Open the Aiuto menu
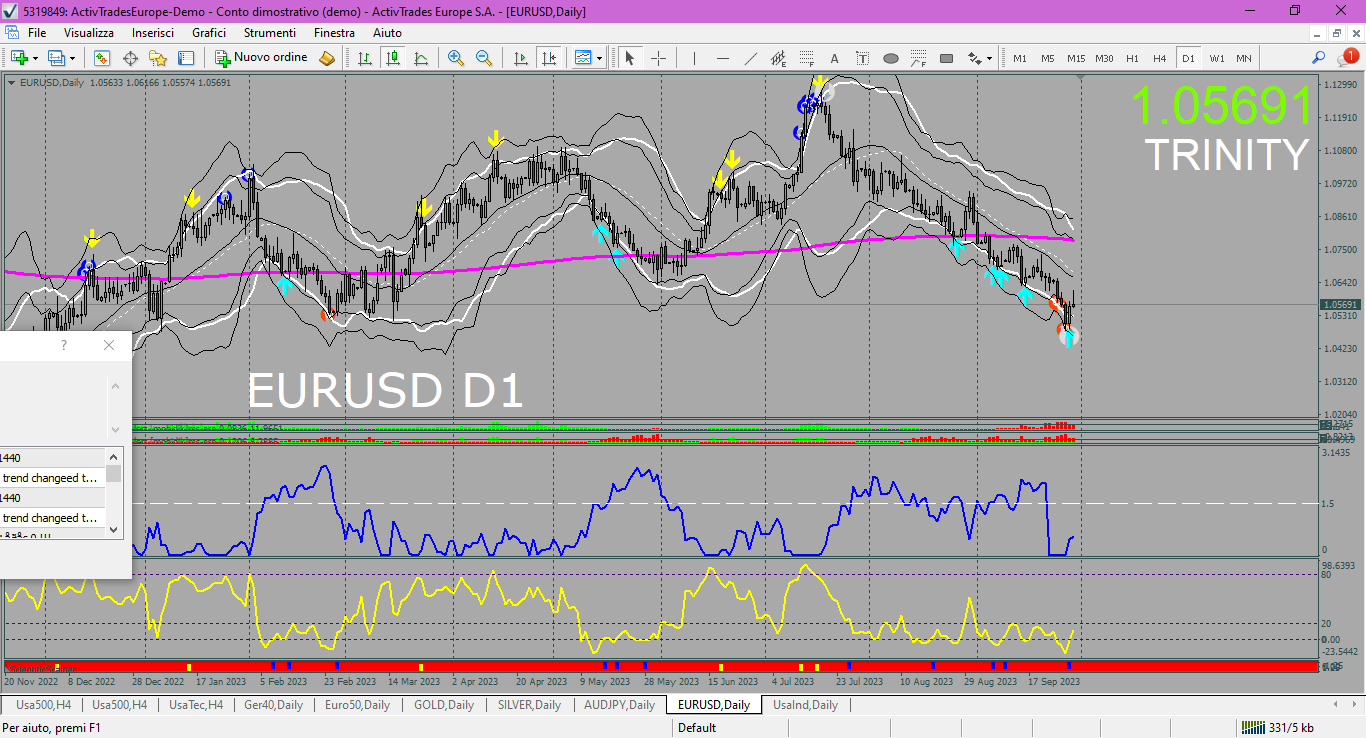 (388, 33)
